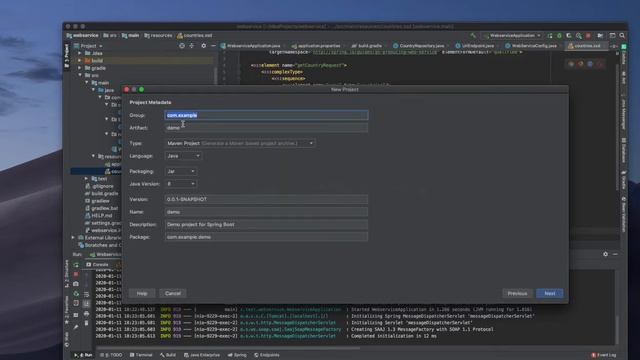The width and height of the screenshot is (640, 360).
Task: Switch to CountryRepository.java editor tab
Action: [x=419, y=46]
